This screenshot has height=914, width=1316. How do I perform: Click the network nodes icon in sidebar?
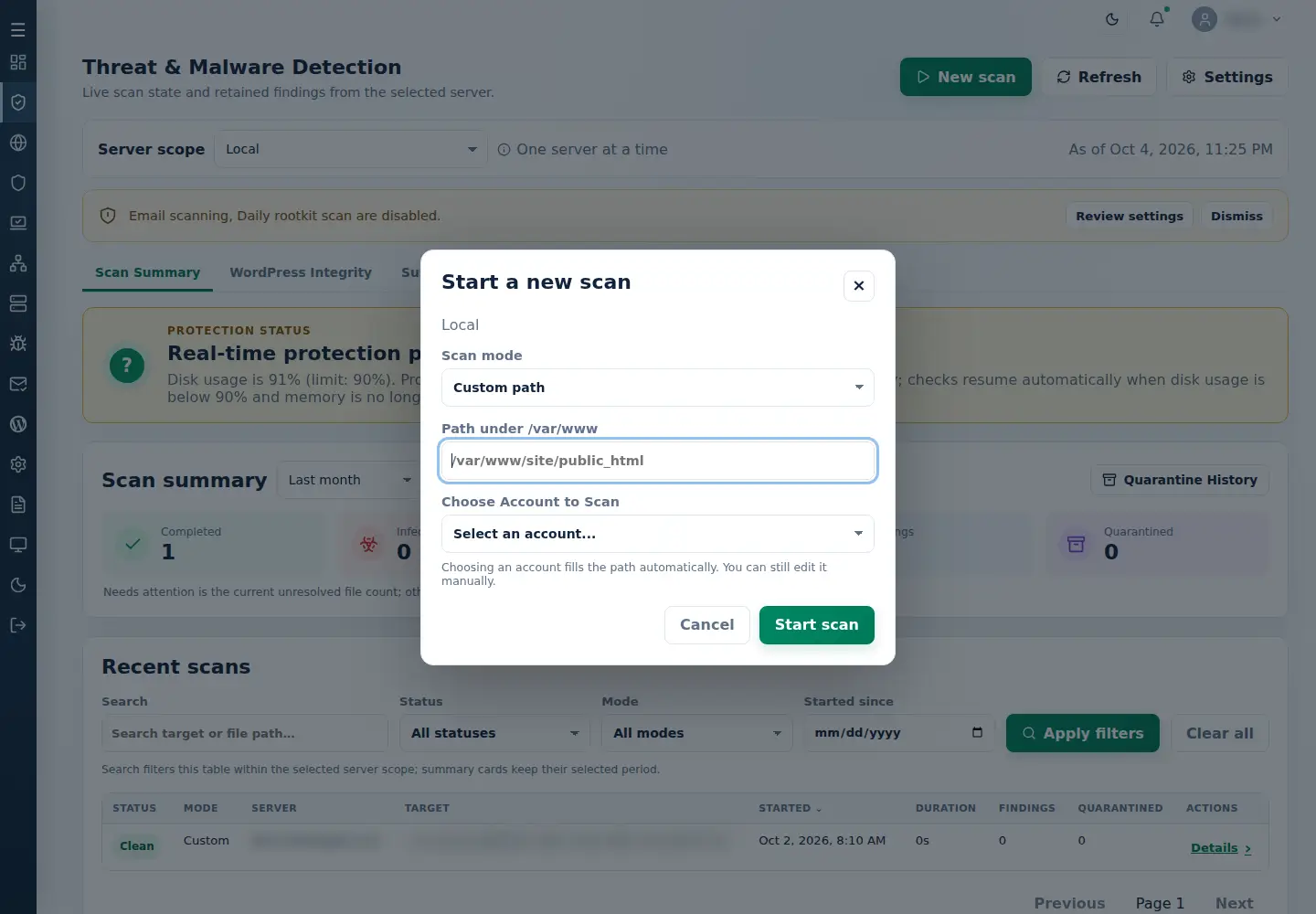[18, 263]
